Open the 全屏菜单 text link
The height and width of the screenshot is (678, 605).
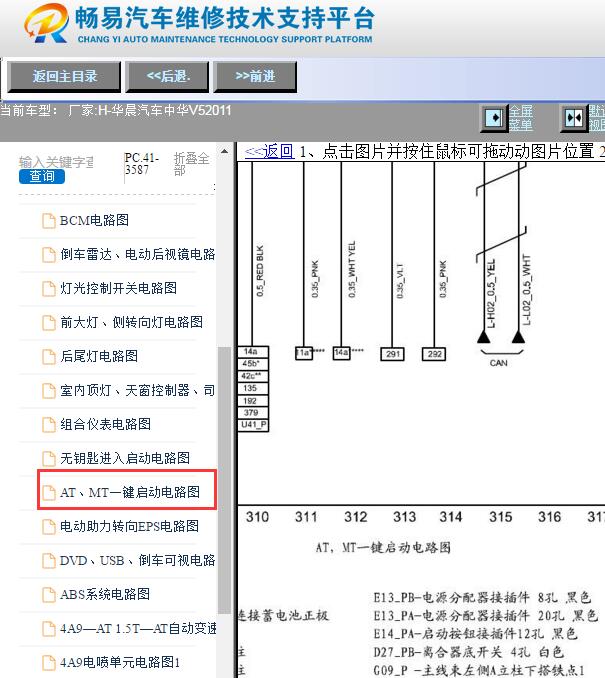point(520,118)
